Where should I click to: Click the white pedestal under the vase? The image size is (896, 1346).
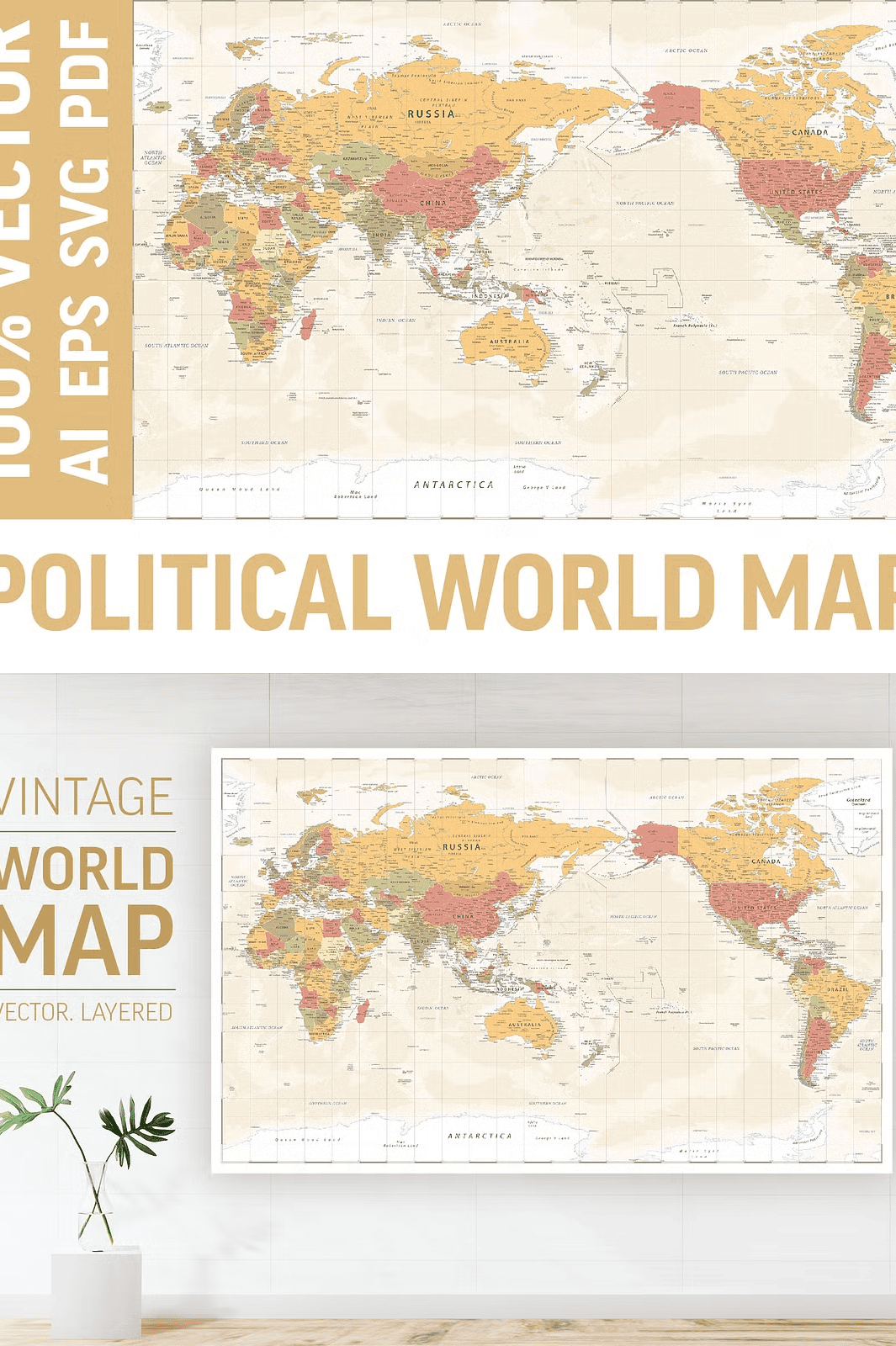[x=95, y=1296]
